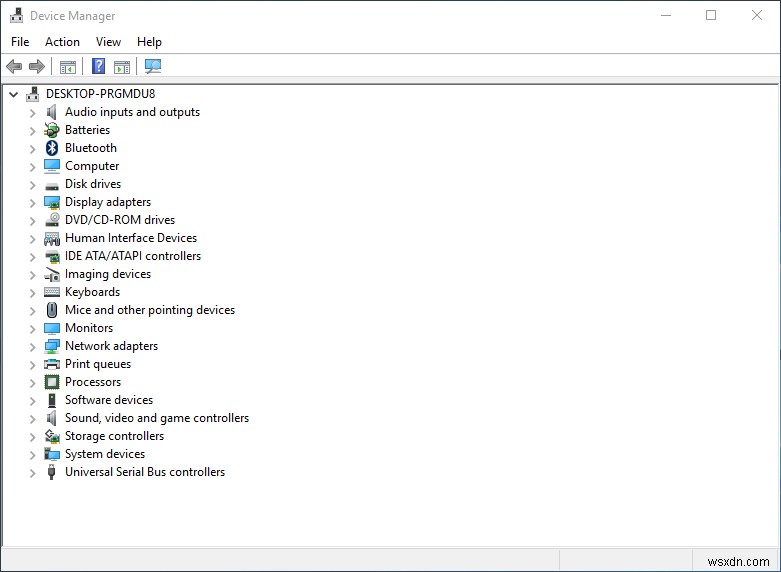This screenshot has width=781, height=572.
Task: Click the Keyboards category icon
Action: tap(52, 292)
